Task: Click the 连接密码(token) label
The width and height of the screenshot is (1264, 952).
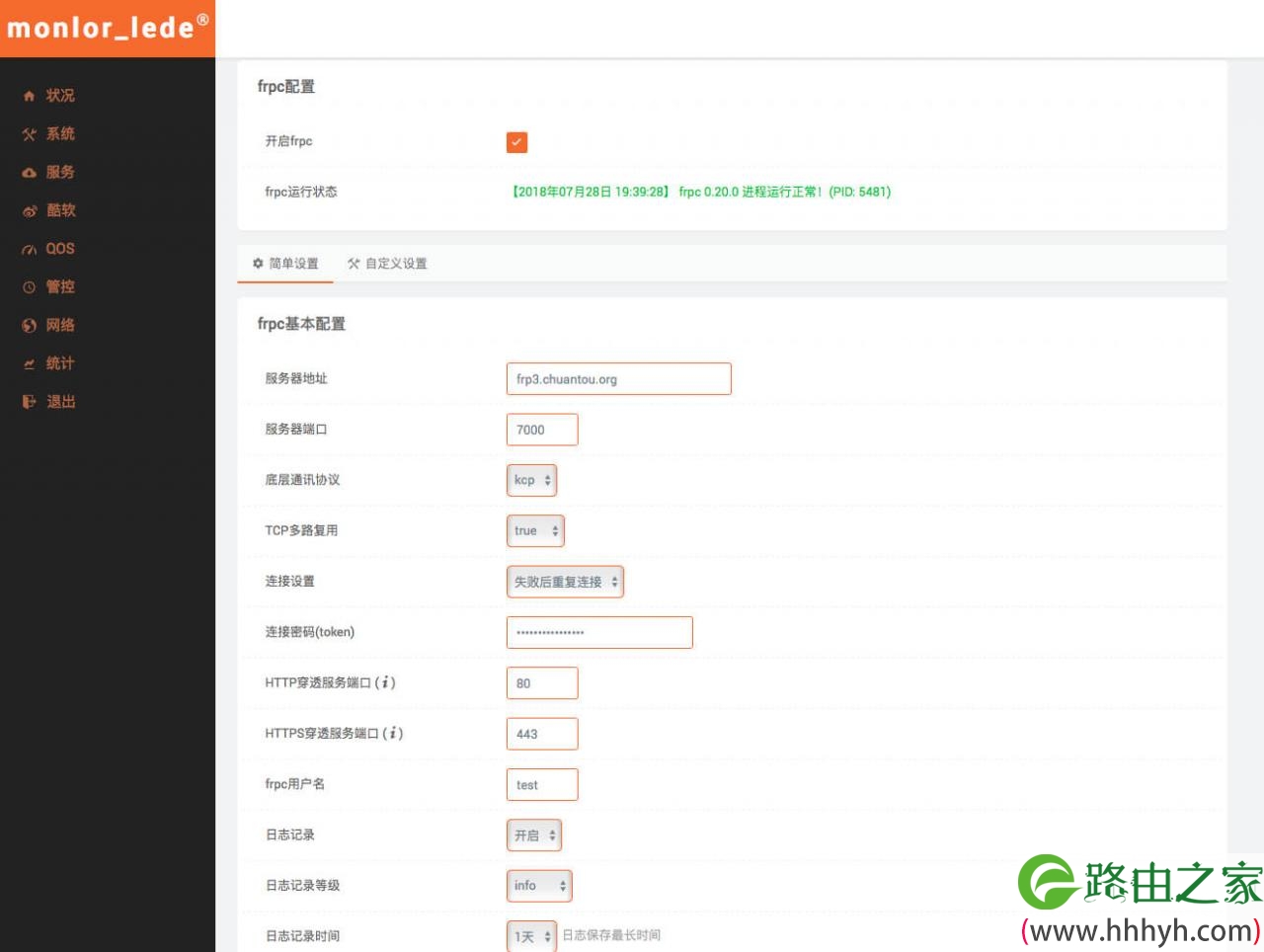Action: pyautogui.click(x=310, y=632)
